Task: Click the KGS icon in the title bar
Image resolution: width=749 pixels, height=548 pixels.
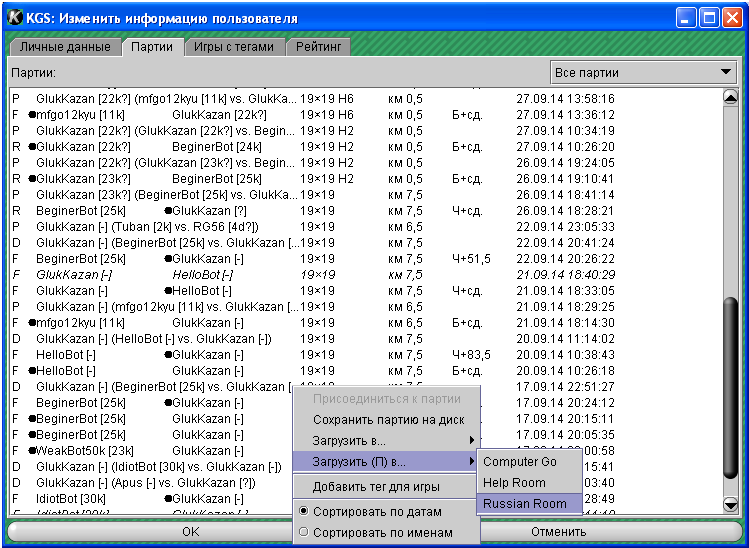Action: point(15,18)
